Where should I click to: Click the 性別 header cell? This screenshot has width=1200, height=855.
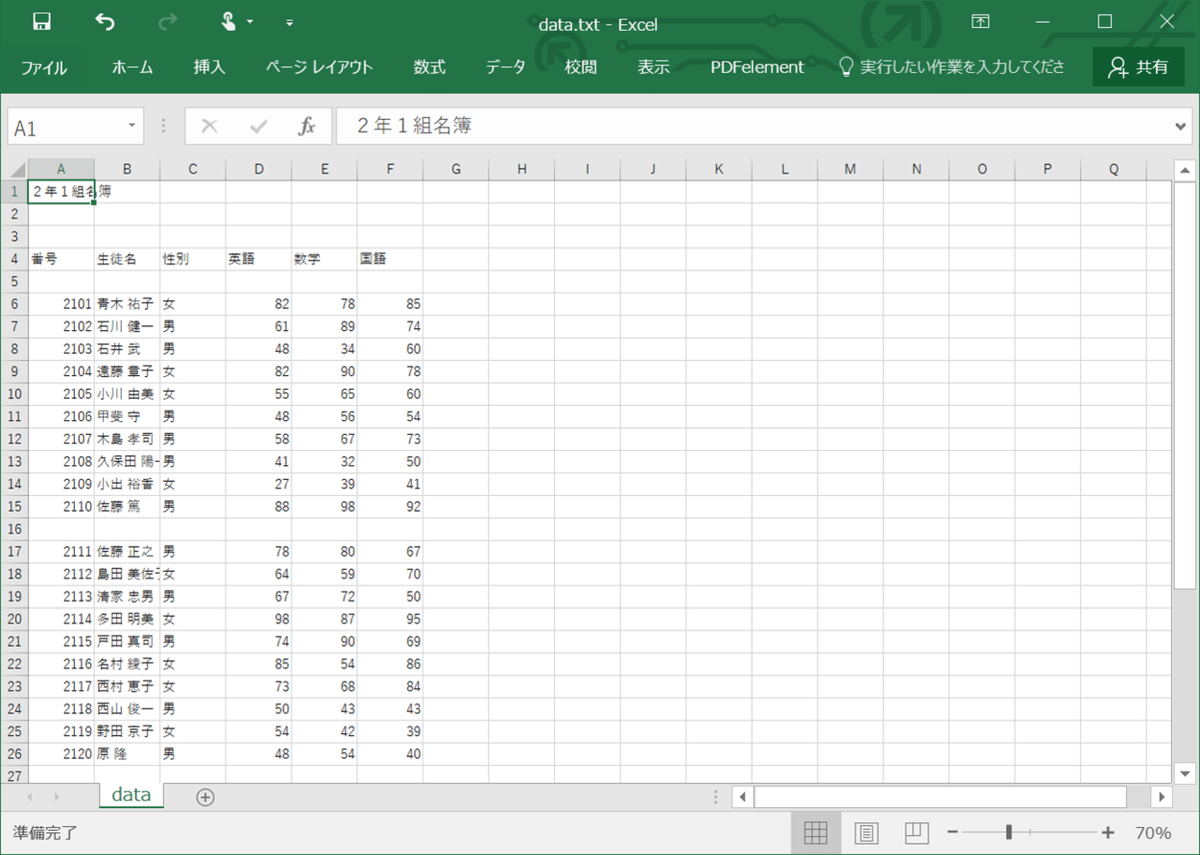pyautogui.click(x=193, y=258)
